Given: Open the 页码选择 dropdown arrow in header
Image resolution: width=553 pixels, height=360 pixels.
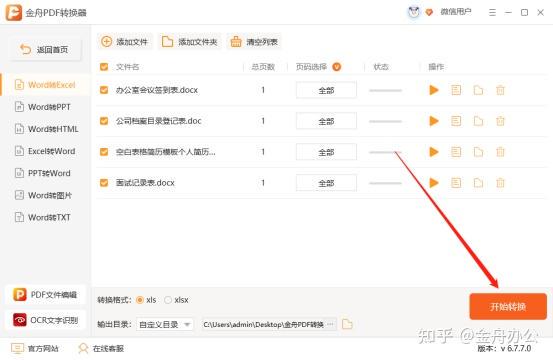Looking at the screenshot, I should click(337, 67).
